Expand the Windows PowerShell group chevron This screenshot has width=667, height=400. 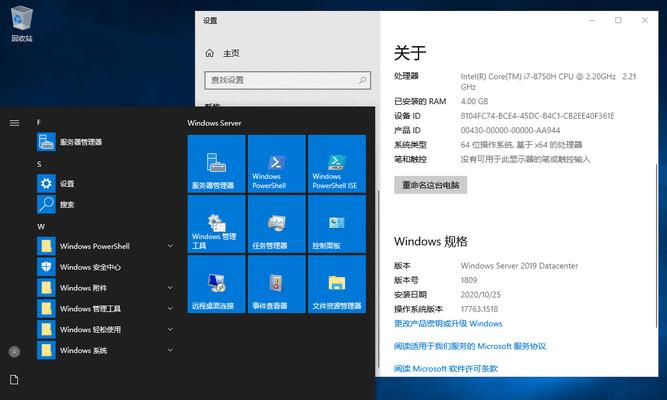pos(170,246)
